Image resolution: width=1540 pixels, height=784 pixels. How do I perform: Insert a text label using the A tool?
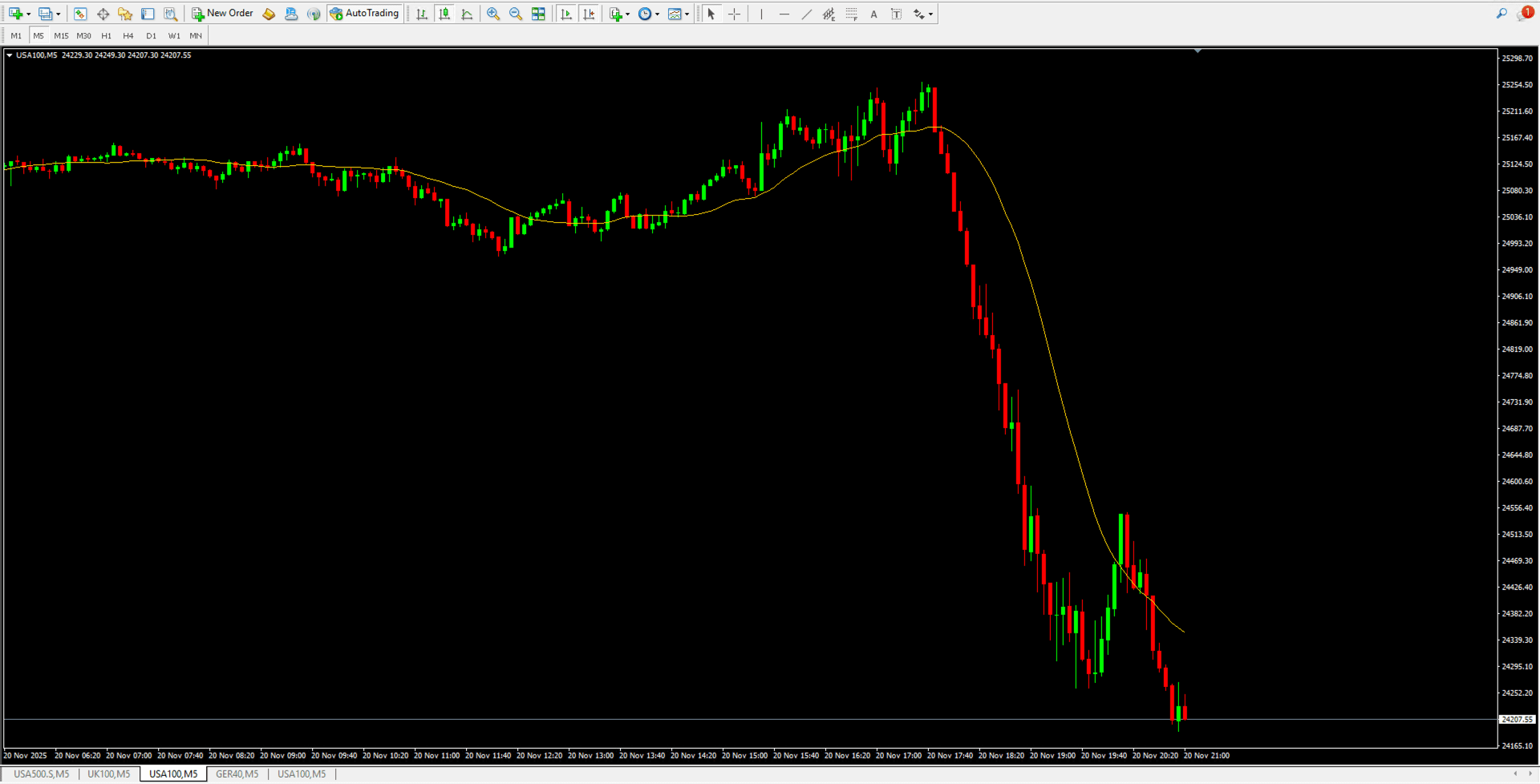873,14
